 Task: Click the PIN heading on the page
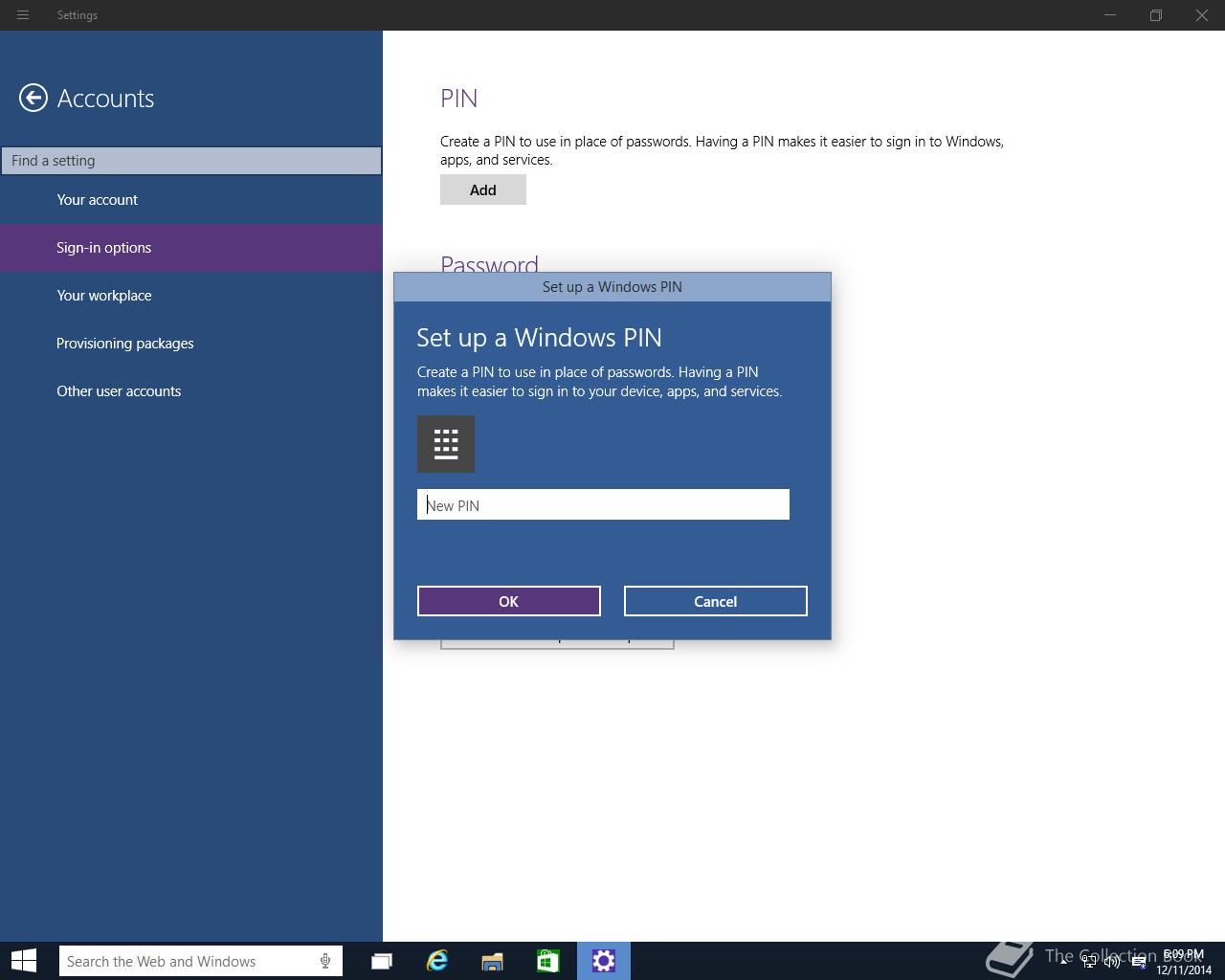click(459, 99)
